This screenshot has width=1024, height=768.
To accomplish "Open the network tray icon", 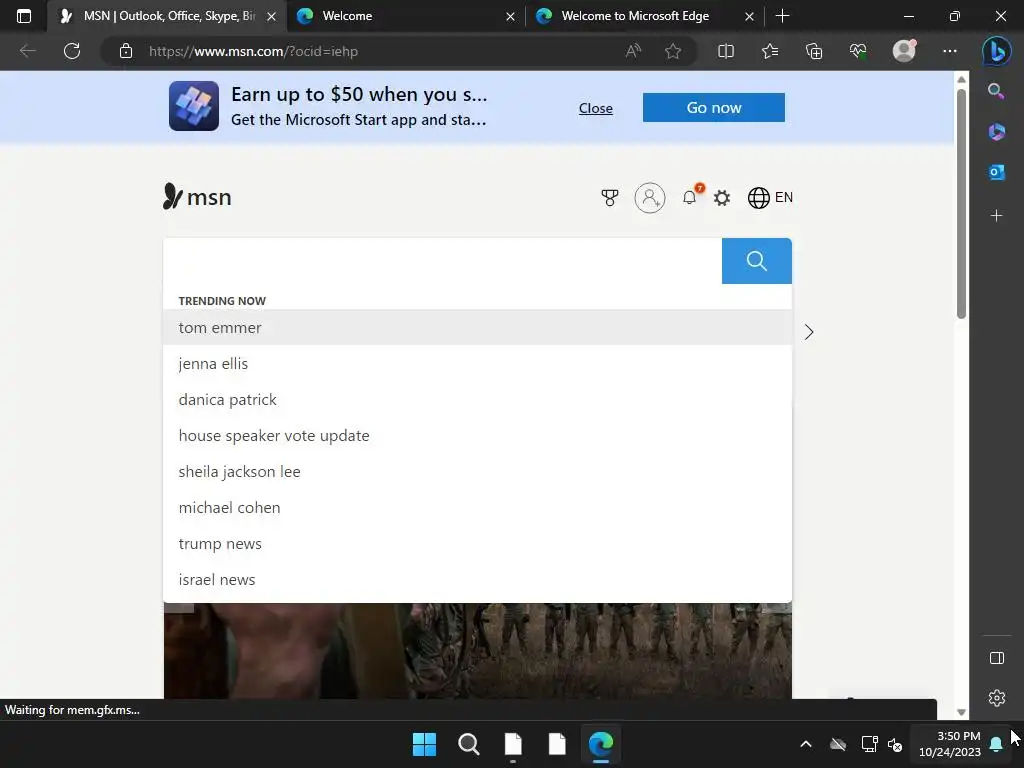I will 869,744.
